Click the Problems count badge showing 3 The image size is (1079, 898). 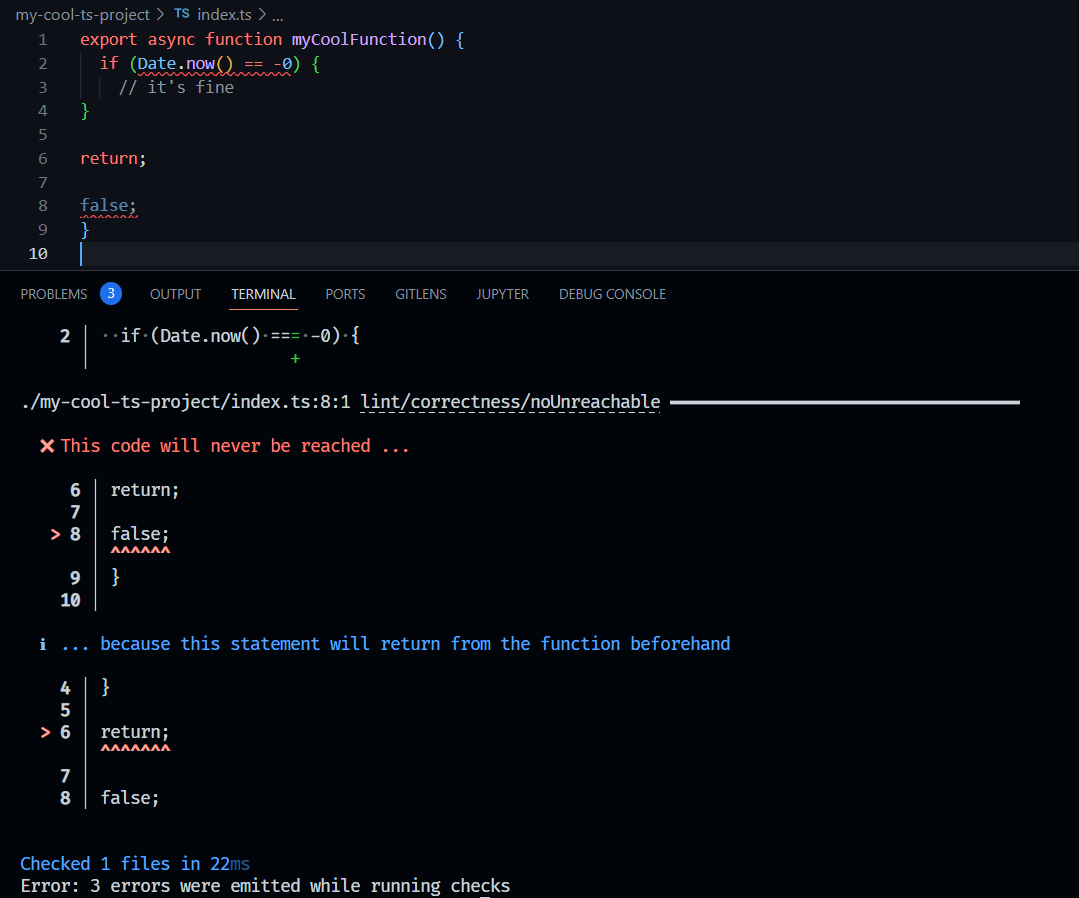click(x=111, y=293)
